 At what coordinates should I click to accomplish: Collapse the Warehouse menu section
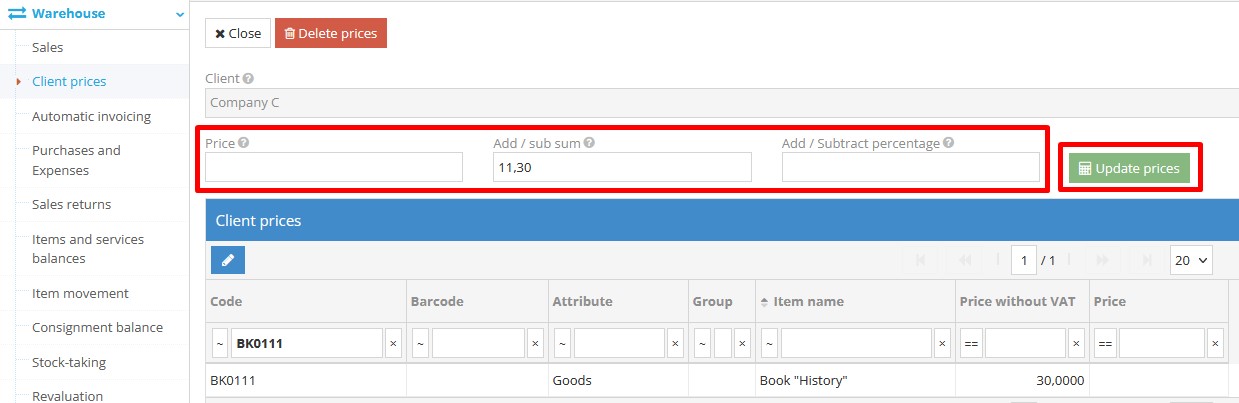(179, 14)
